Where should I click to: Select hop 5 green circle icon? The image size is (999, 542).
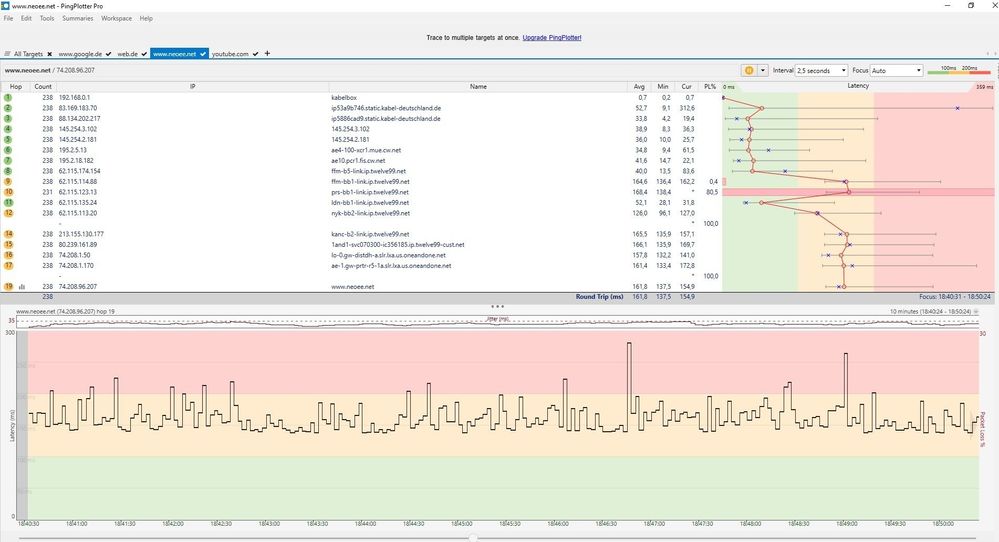8,139
